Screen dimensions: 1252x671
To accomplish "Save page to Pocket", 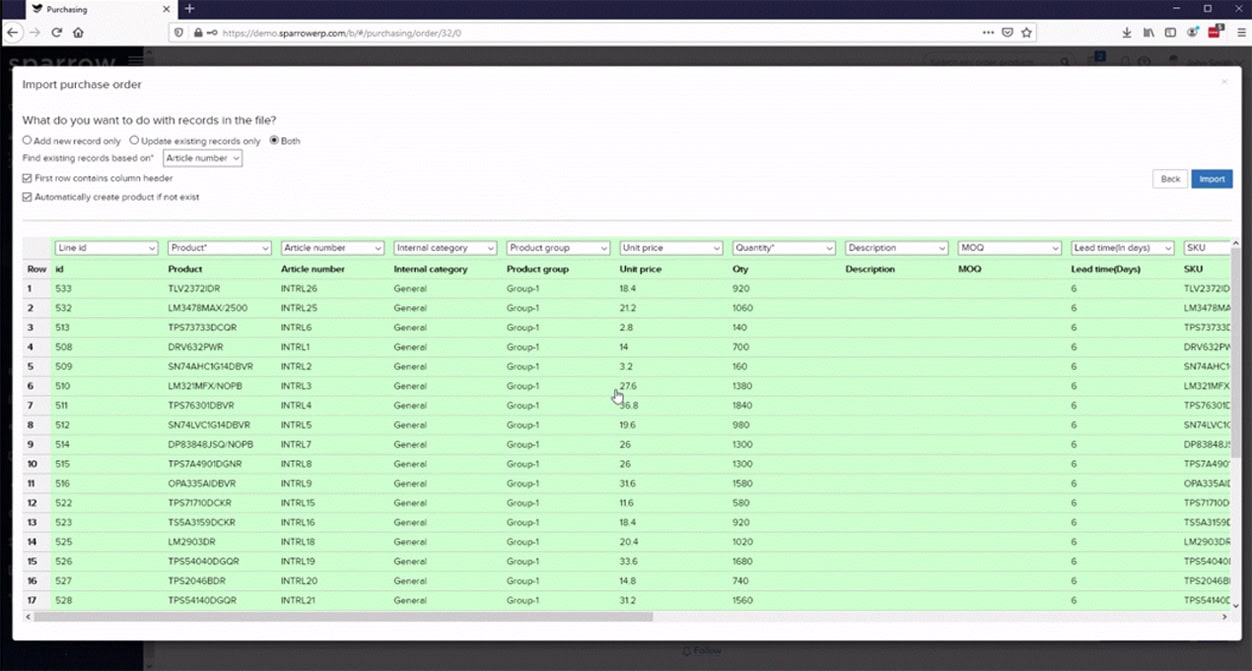I will point(1007,32).
